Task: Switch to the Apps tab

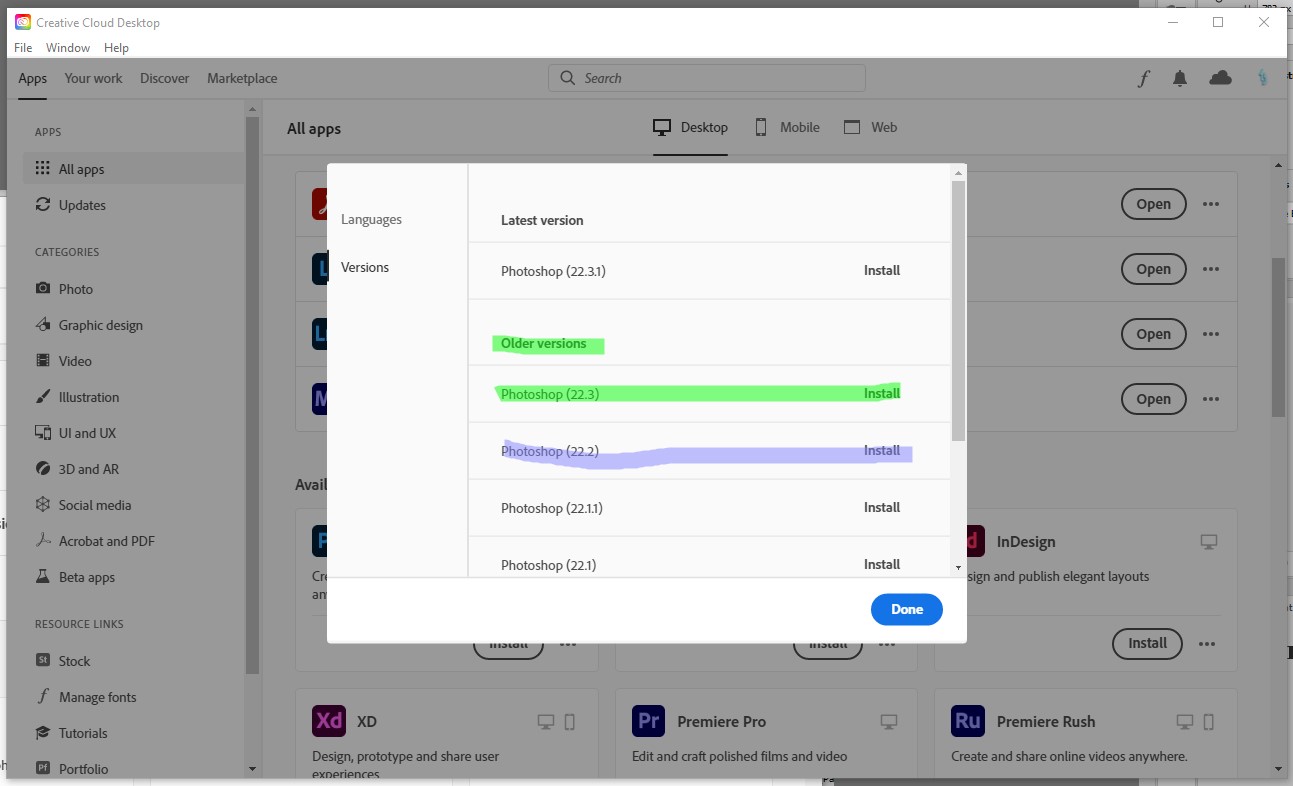Action: click(33, 78)
